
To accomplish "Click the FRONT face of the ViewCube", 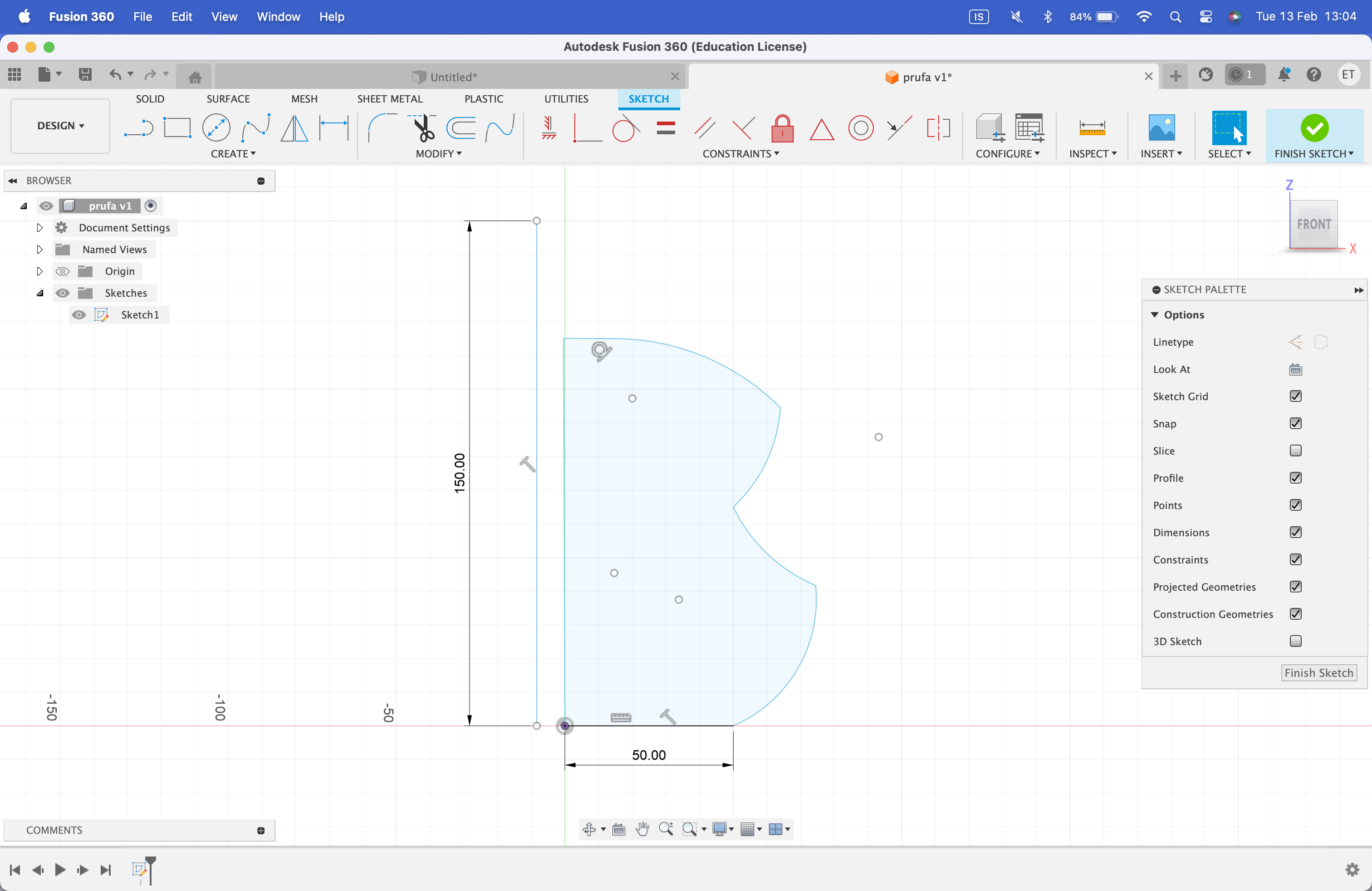I will (x=1314, y=224).
